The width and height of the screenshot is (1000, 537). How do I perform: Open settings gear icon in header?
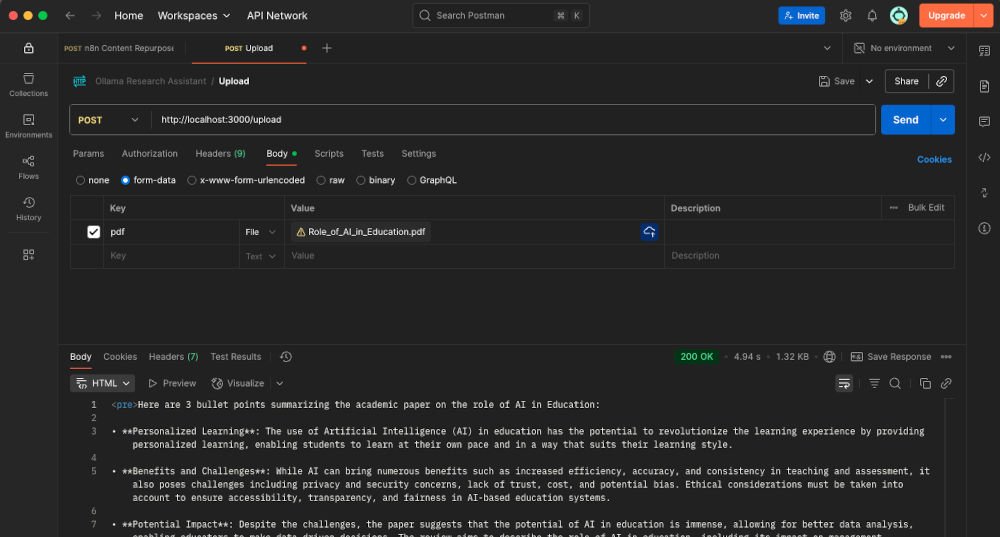(x=846, y=16)
